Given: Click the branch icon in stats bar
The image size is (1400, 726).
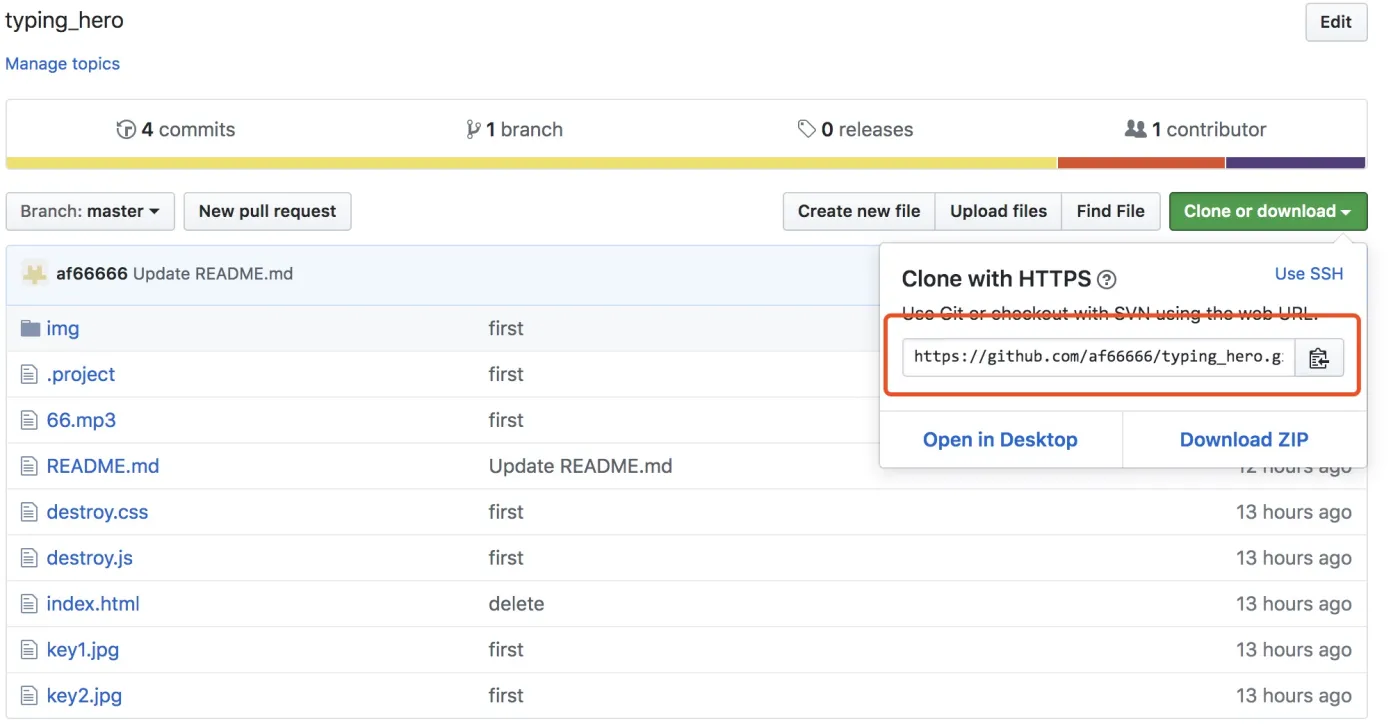Looking at the screenshot, I should [x=474, y=130].
